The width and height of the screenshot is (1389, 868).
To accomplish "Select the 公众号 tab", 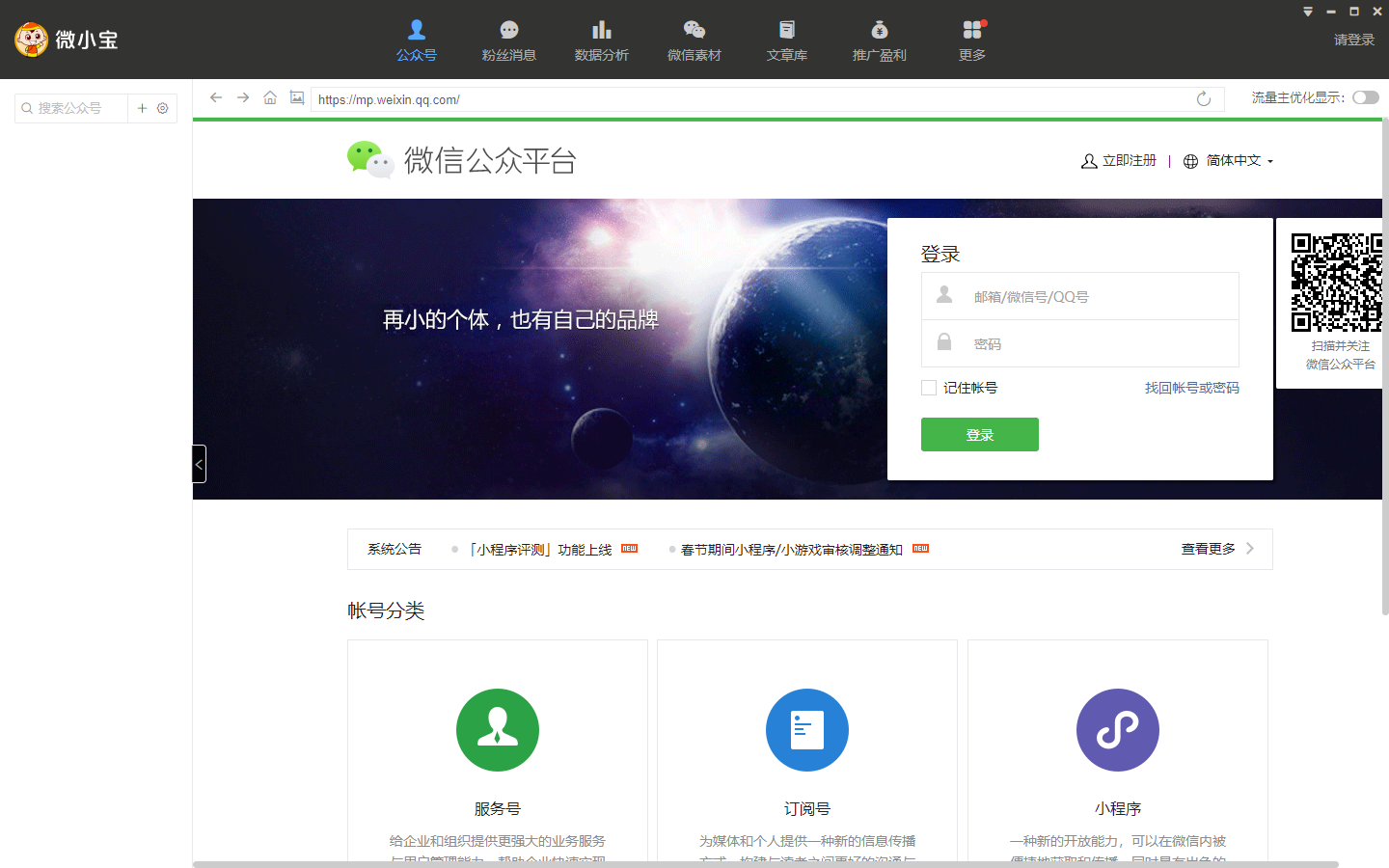I will pyautogui.click(x=416, y=41).
